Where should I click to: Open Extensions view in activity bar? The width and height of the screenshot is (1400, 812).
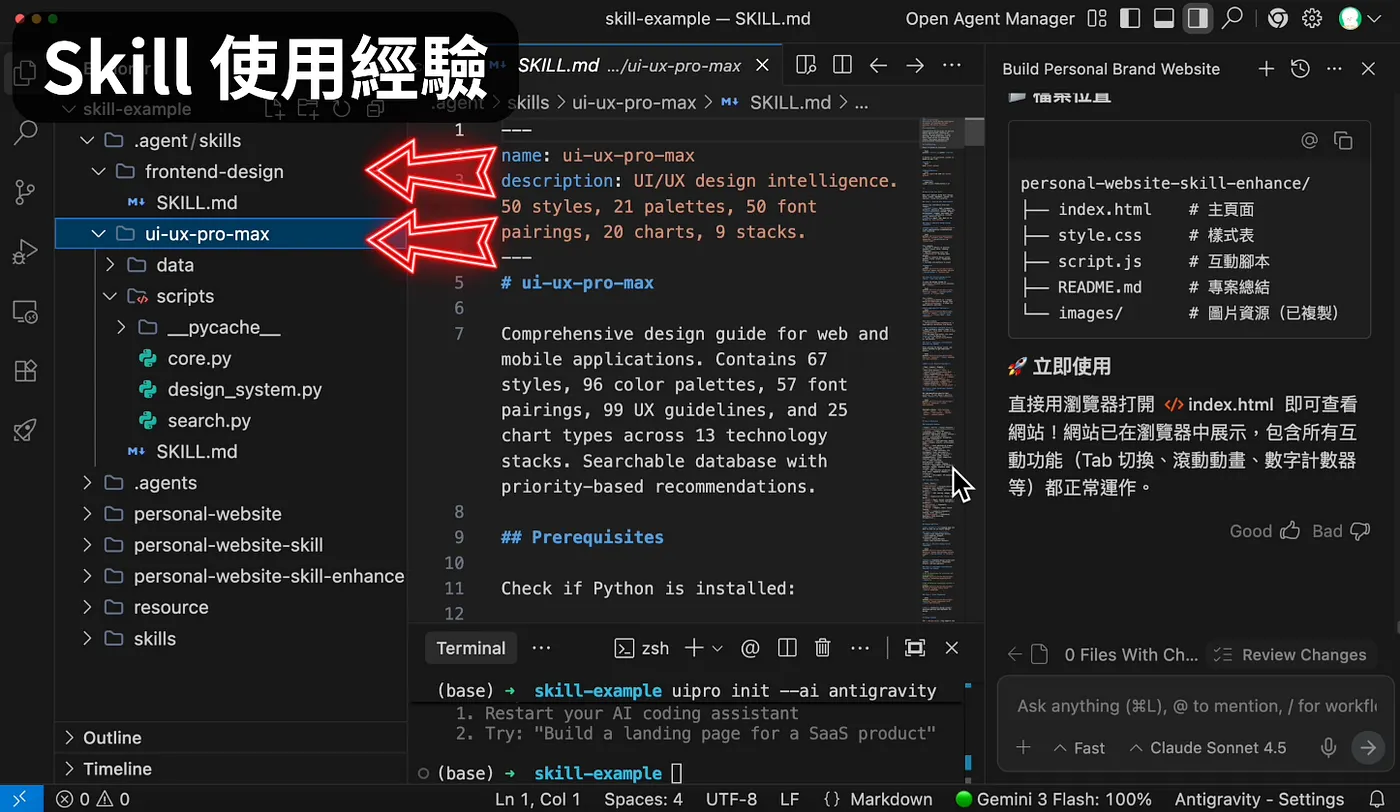26,371
